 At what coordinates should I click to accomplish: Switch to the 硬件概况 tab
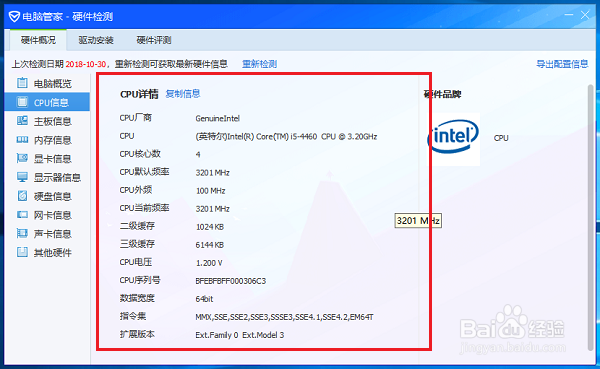tap(38, 40)
